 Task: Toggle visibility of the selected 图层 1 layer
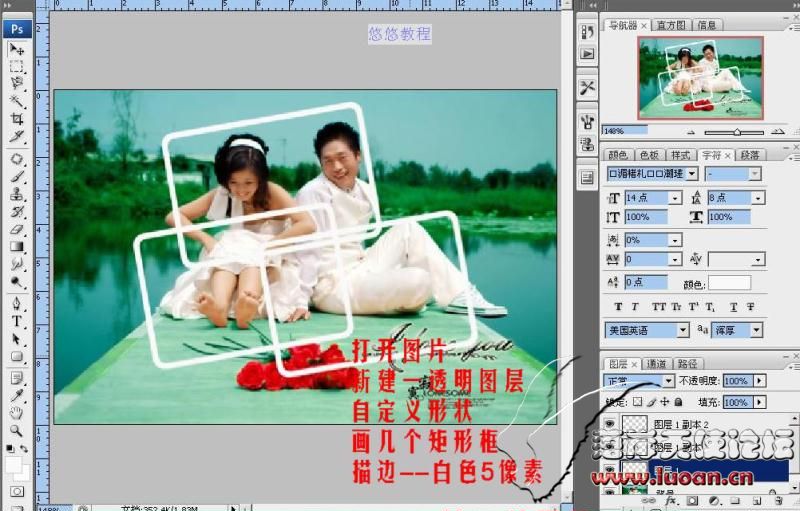pyautogui.click(x=609, y=469)
